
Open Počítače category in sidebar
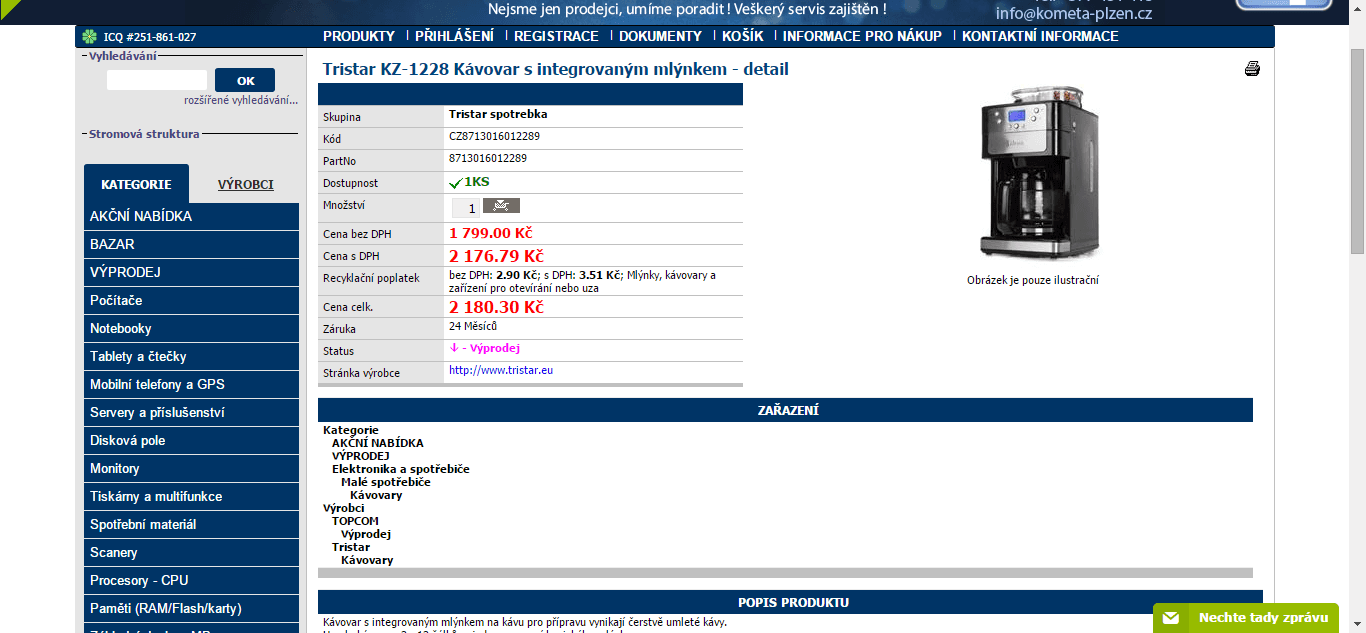[191, 300]
